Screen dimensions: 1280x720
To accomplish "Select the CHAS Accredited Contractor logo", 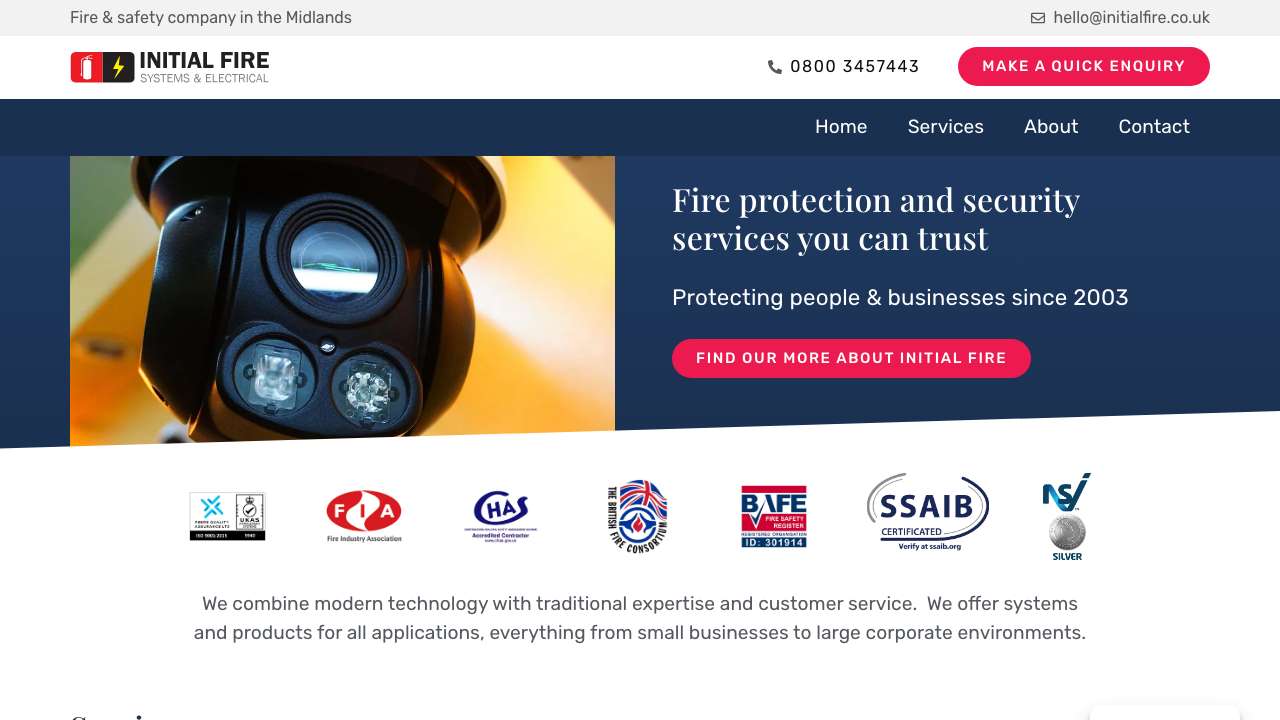I will [x=501, y=516].
